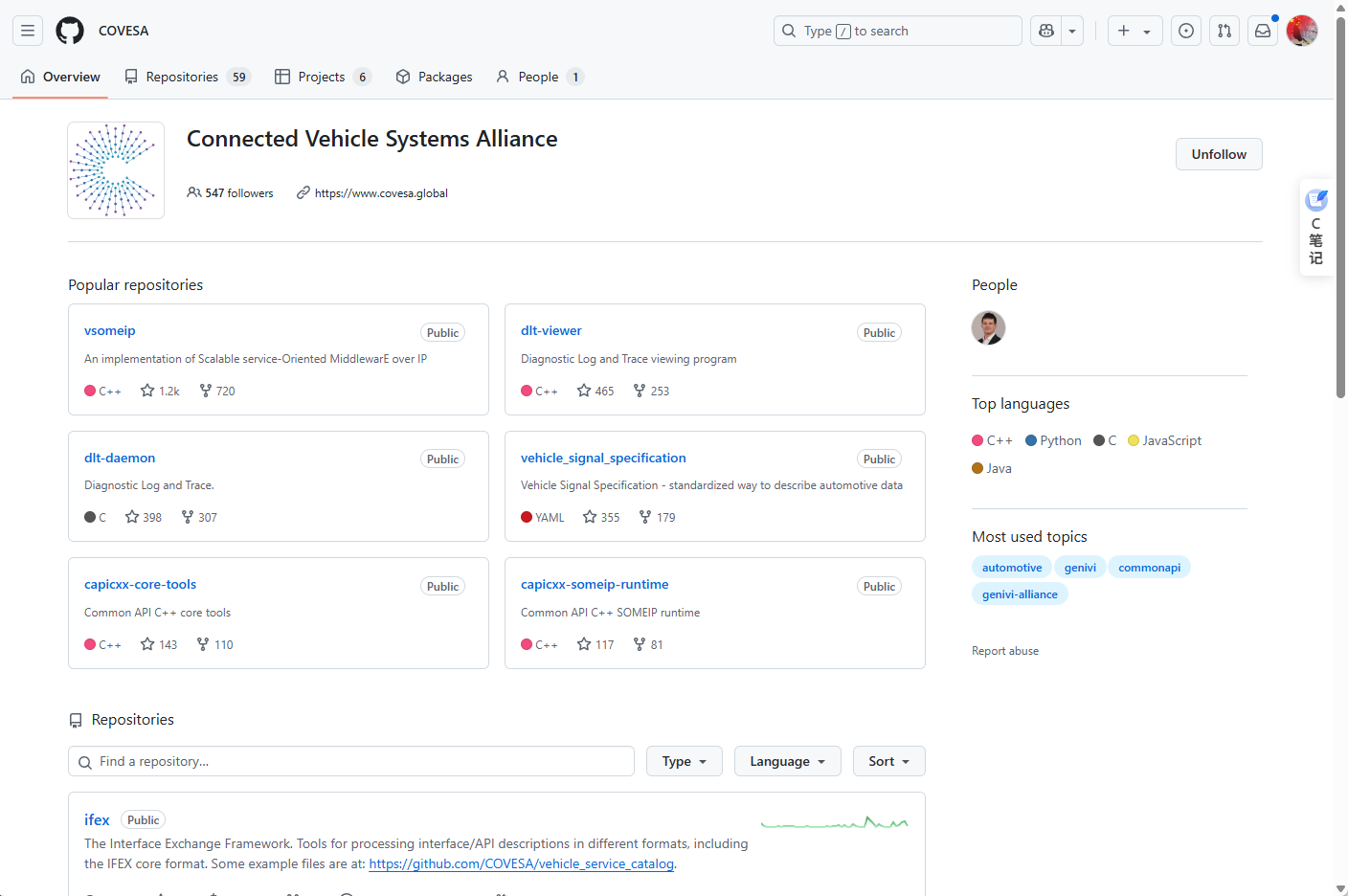Click the COVESA organization name in header
This screenshot has width=1348, height=896.
pyautogui.click(x=124, y=31)
